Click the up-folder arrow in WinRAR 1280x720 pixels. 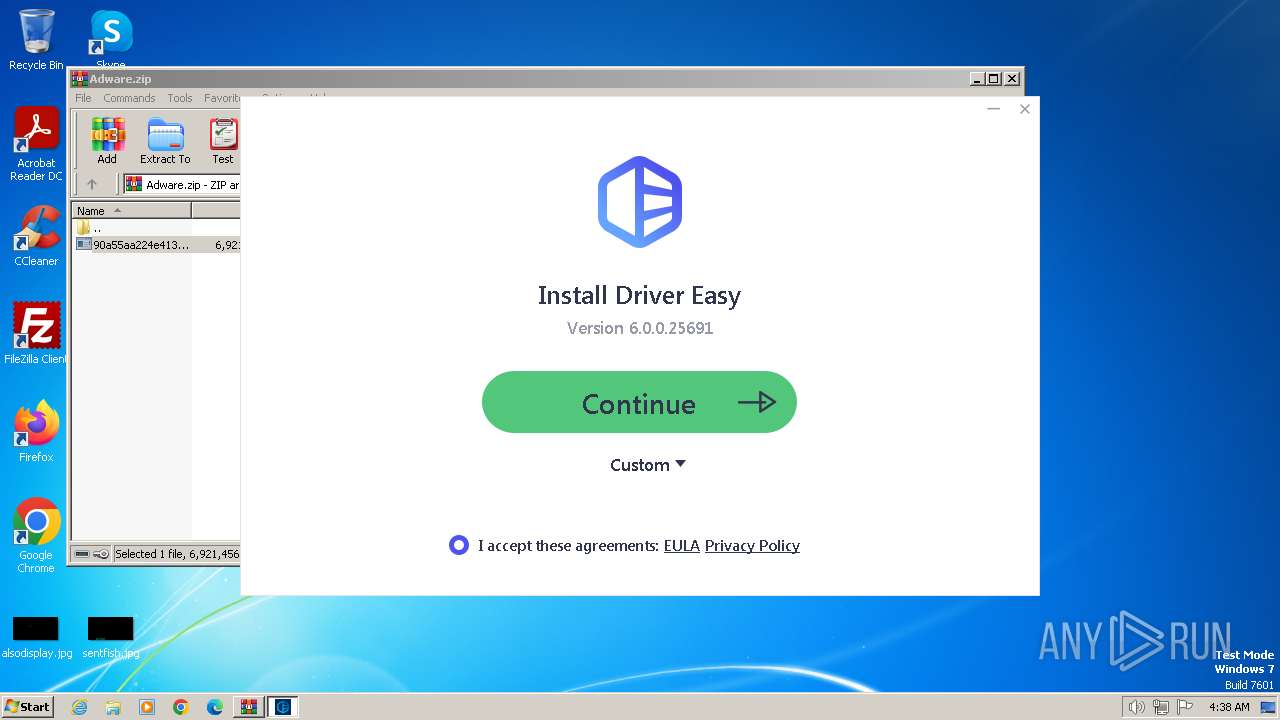92,184
